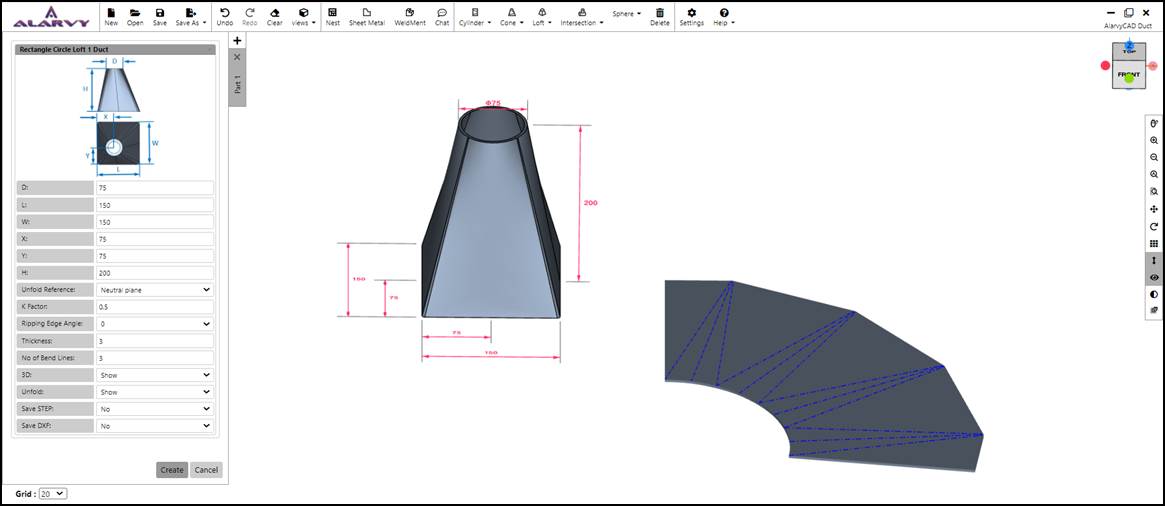This screenshot has width=1165, height=506.
Task: Close the Part 1 tab with X
Action: pyautogui.click(x=237, y=57)
